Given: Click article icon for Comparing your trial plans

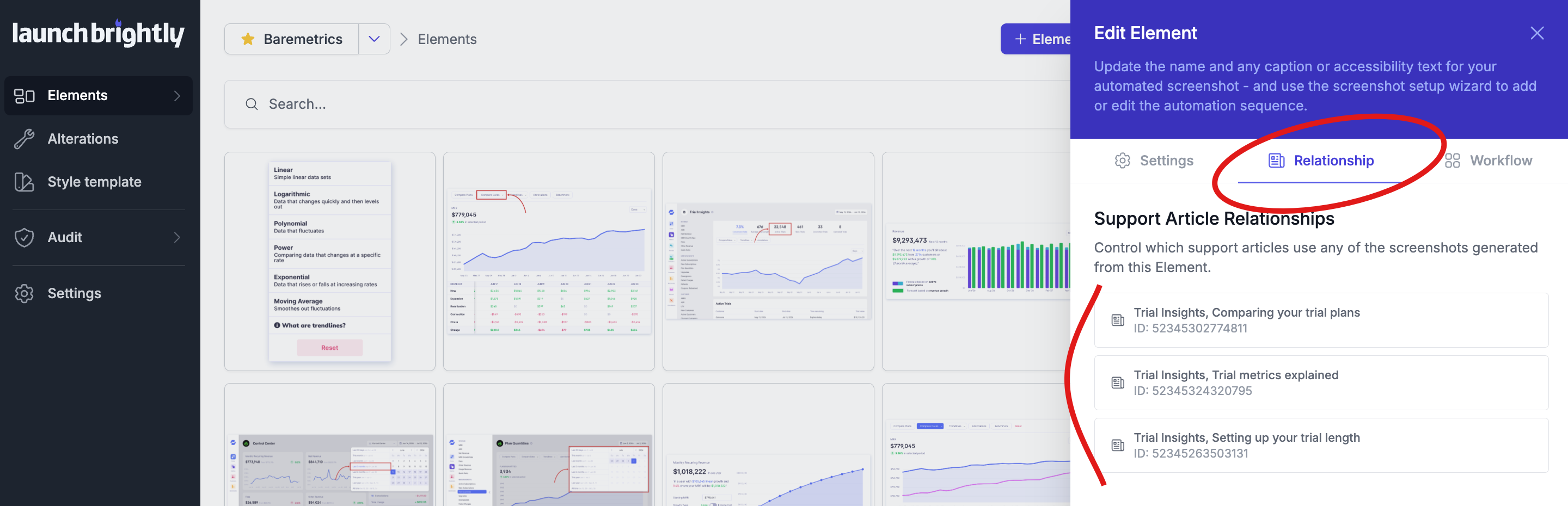Looking at the screenshot, I should [x=1118, y=320].
